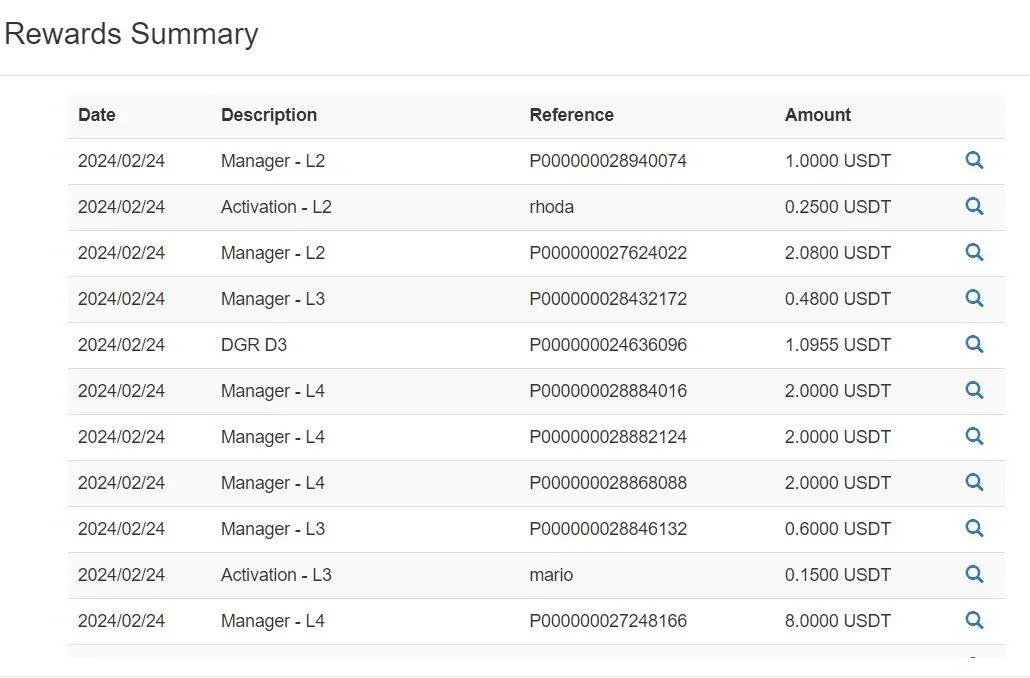Image resolution: width=1030 pixels, height=678 pixels.
Task: Click reference P000000028882124
Action: (x=608, y=437)
